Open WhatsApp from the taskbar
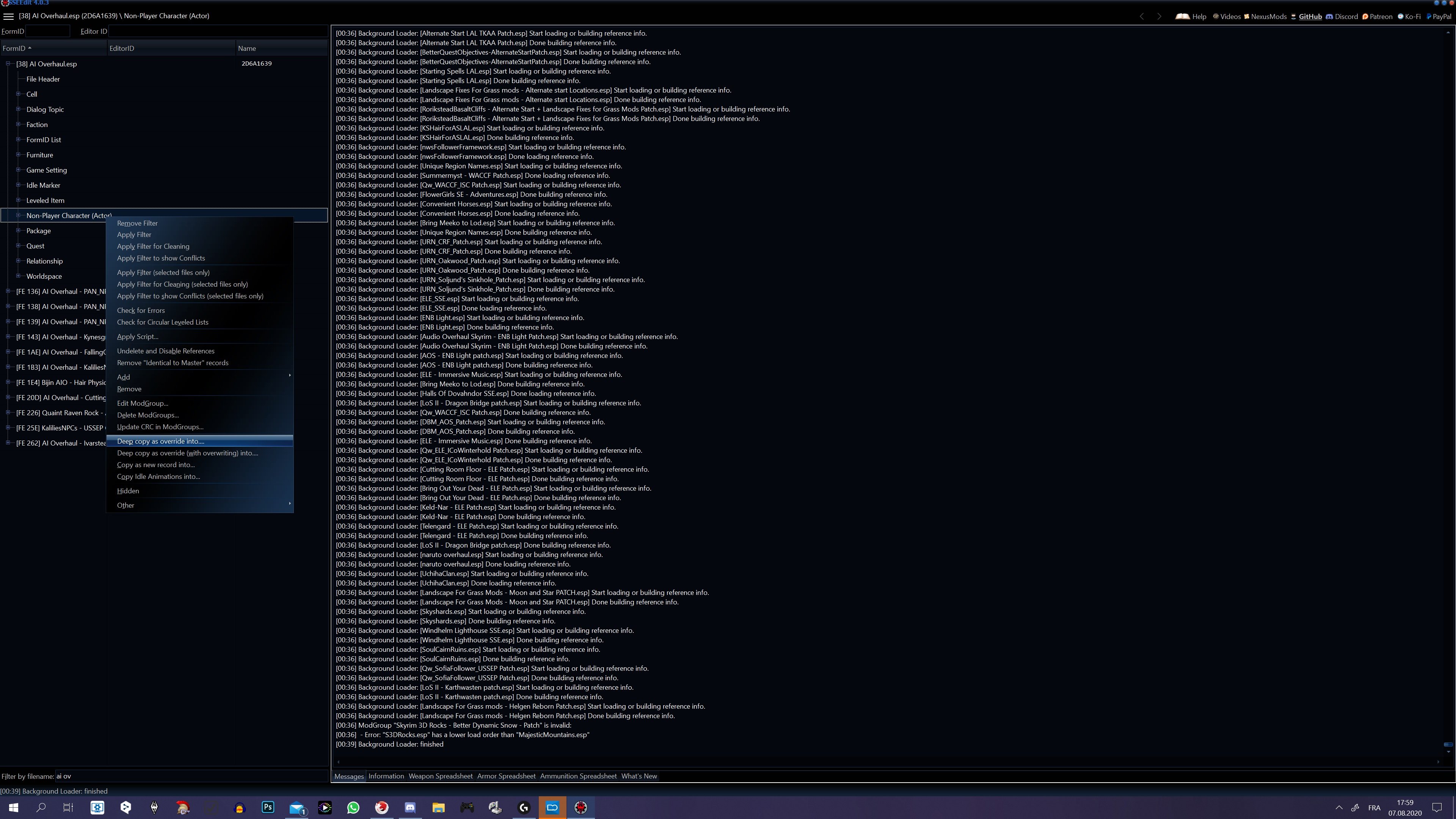 (x=353, y=807)
